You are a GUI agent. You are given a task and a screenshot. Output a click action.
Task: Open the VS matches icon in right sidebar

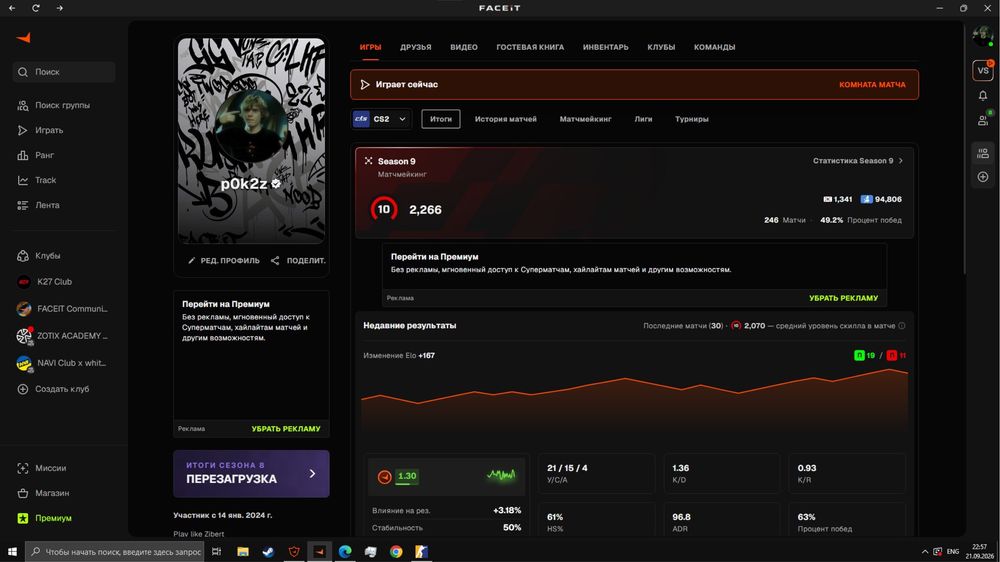983,70
